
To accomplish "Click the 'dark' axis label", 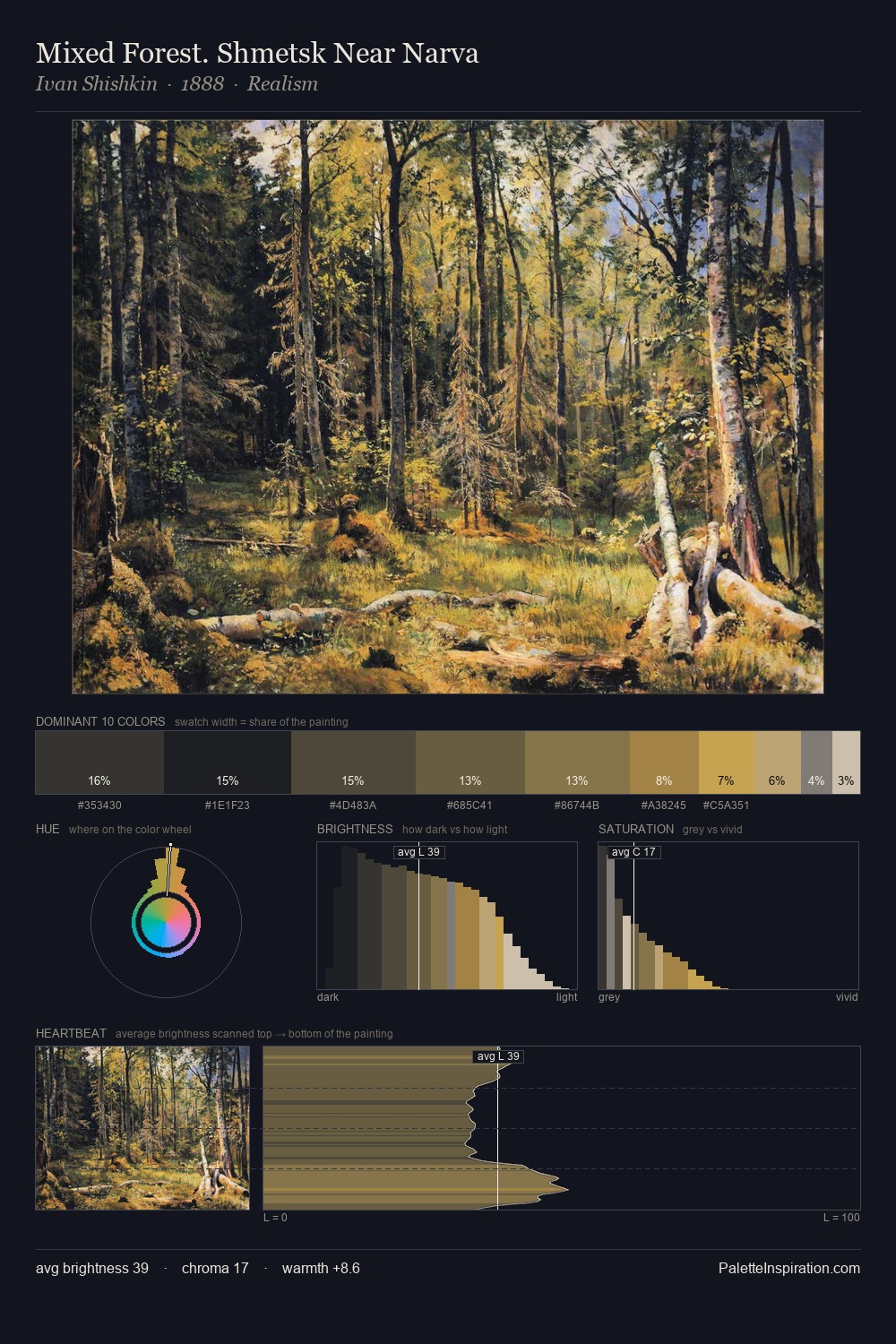I will (328, 997).
